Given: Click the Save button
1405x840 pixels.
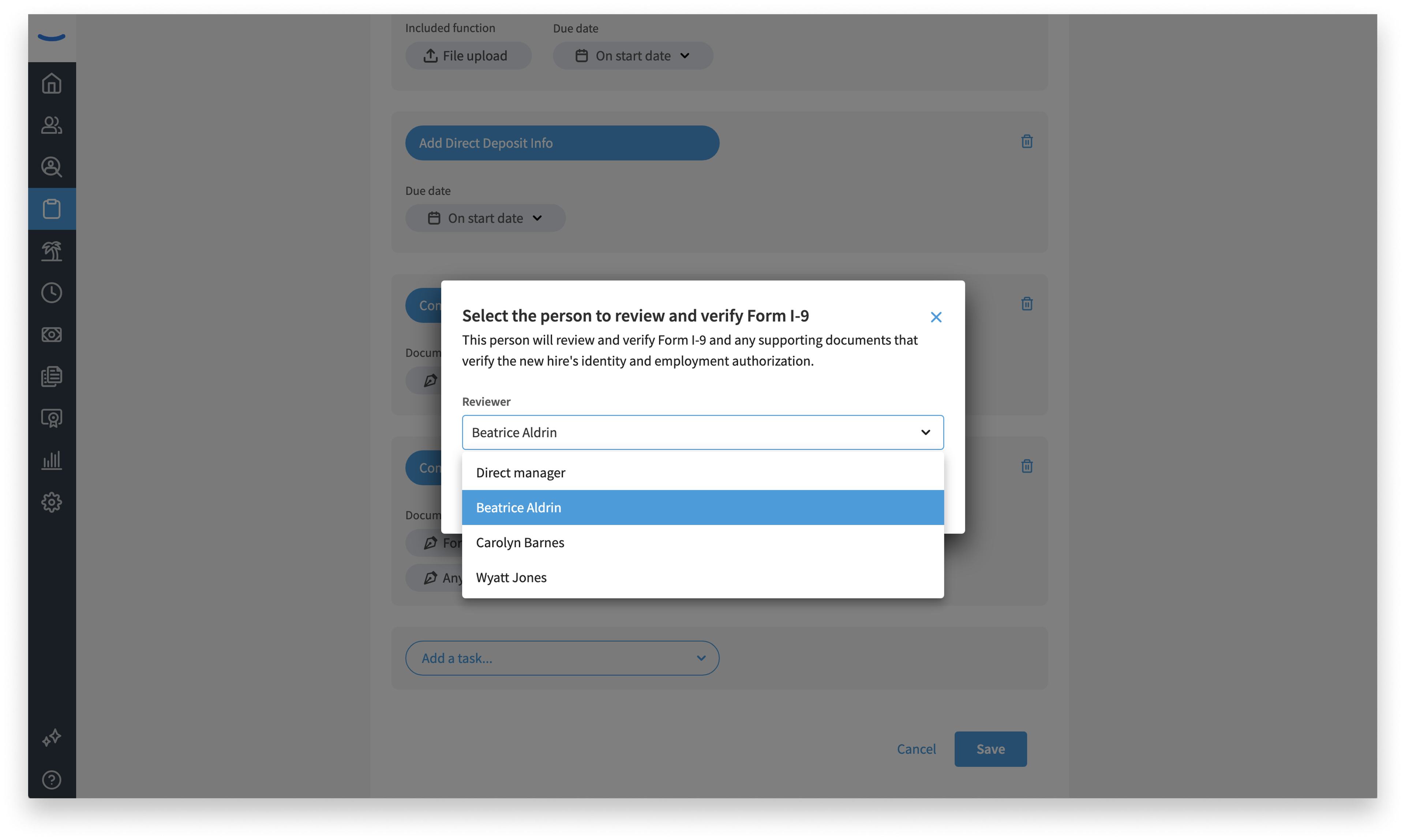Looking at the screenshot, I should [990, 749].
